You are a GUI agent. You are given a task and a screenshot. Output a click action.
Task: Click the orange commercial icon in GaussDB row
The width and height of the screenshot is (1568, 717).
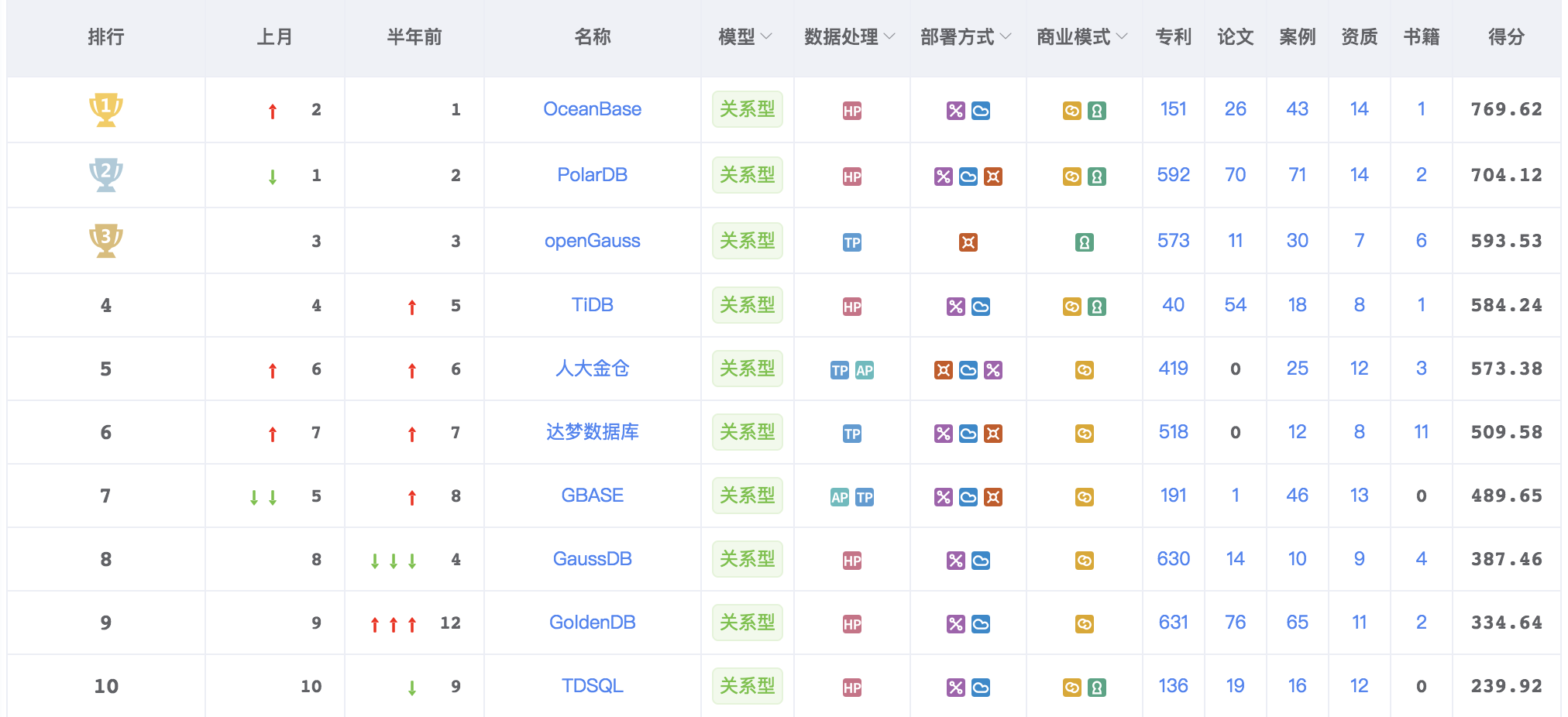pyautogui.click(x=1085, y=561)
